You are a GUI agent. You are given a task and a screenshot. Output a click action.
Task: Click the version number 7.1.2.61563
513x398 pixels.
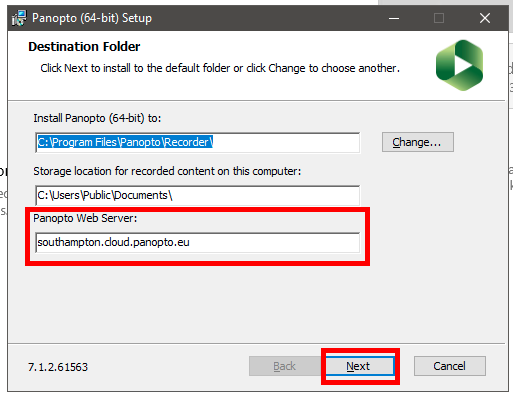58,367
